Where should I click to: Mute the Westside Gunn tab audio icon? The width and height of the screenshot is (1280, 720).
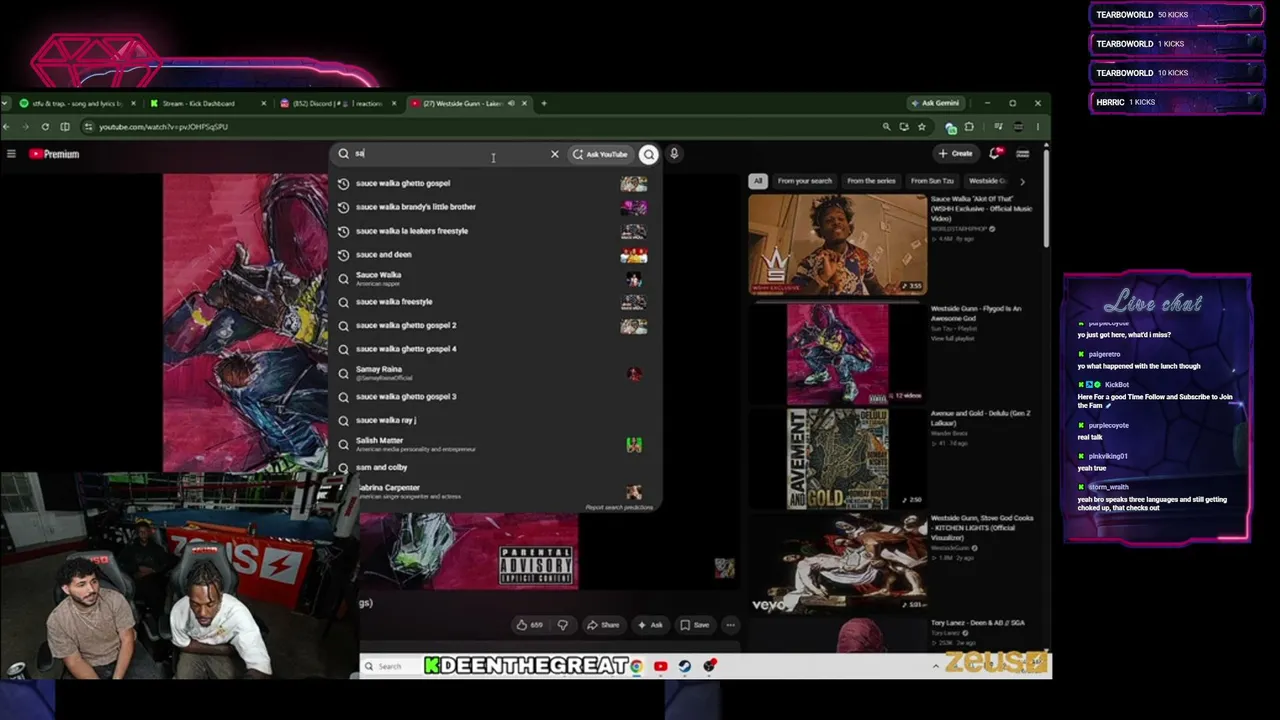(511, 103)
